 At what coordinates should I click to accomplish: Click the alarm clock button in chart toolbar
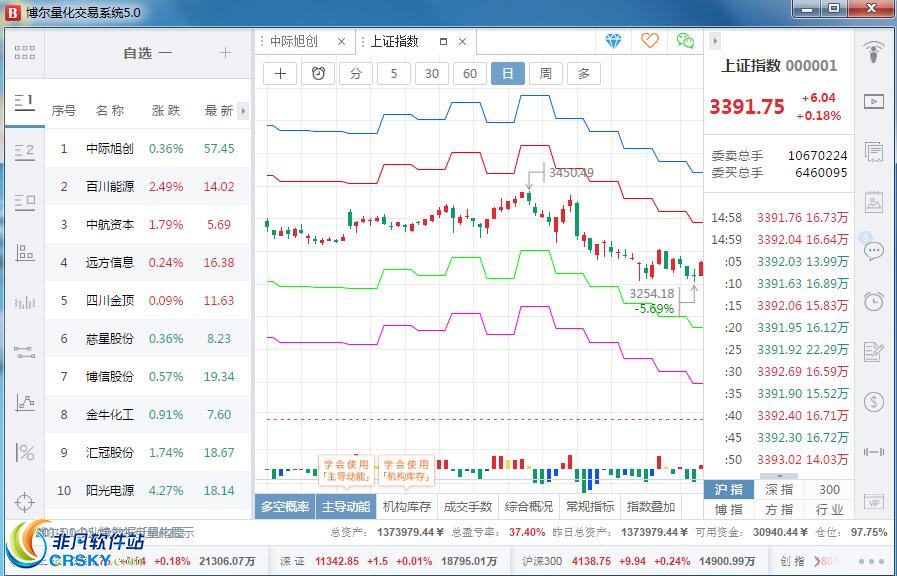[318, 73]
